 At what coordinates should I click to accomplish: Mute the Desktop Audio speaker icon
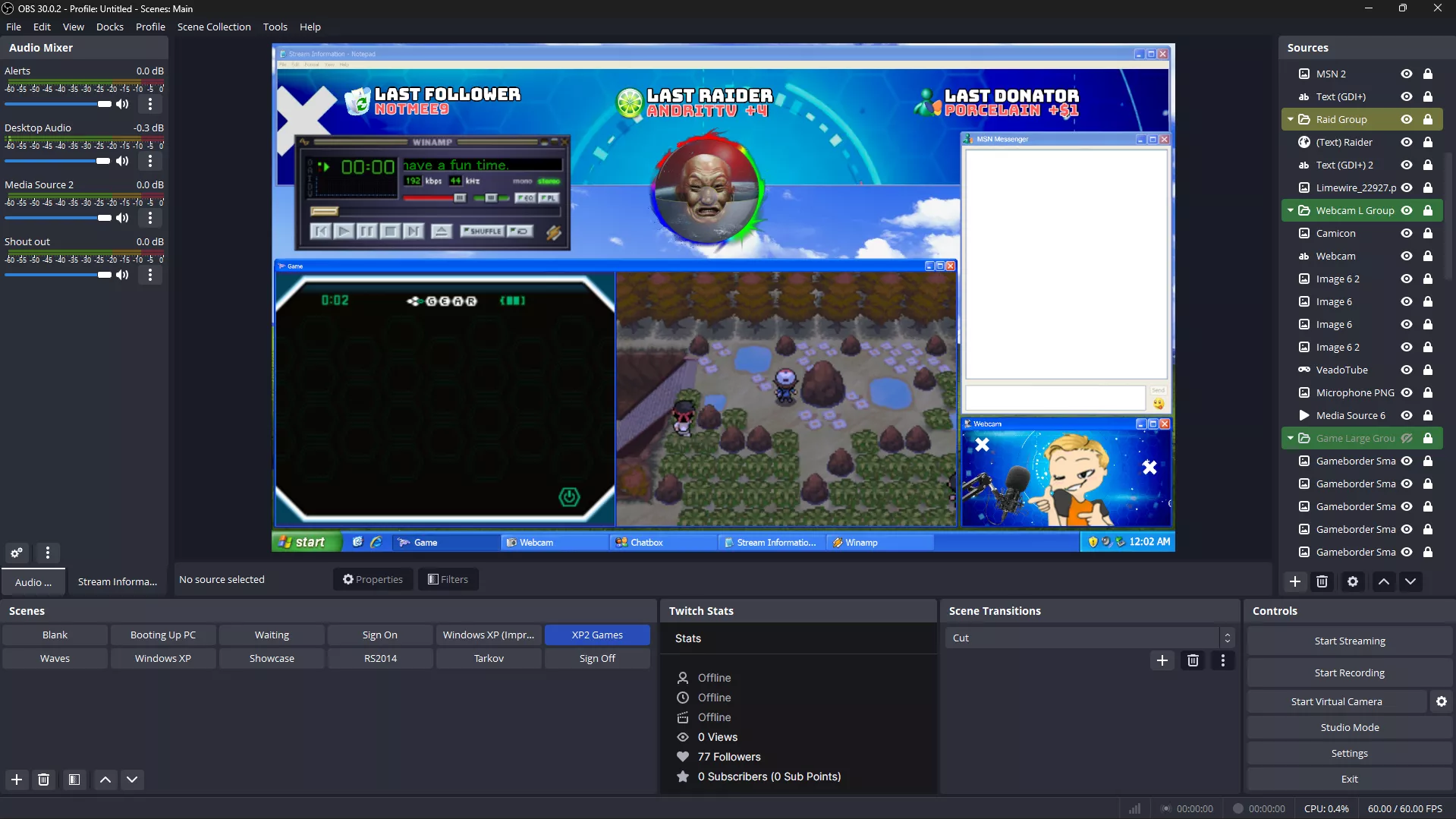[122, 161]
